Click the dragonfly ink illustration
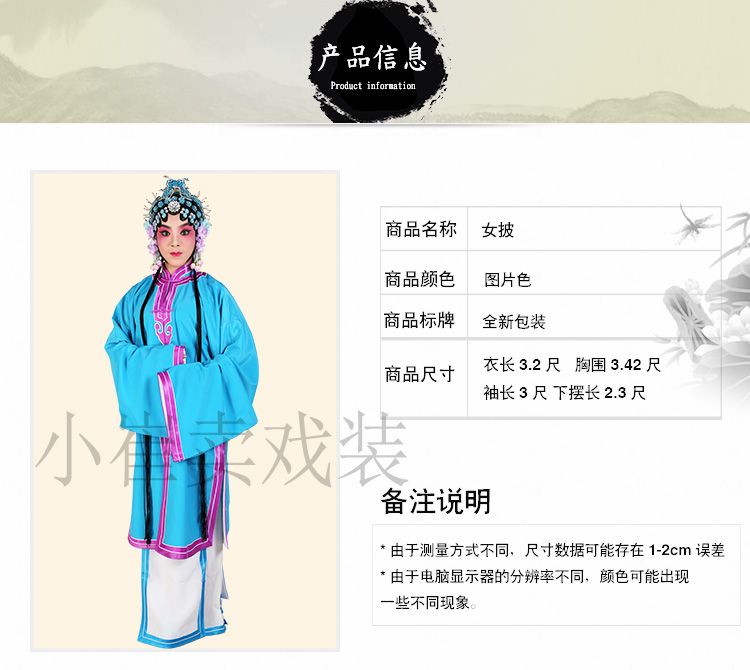 (693, 224)
